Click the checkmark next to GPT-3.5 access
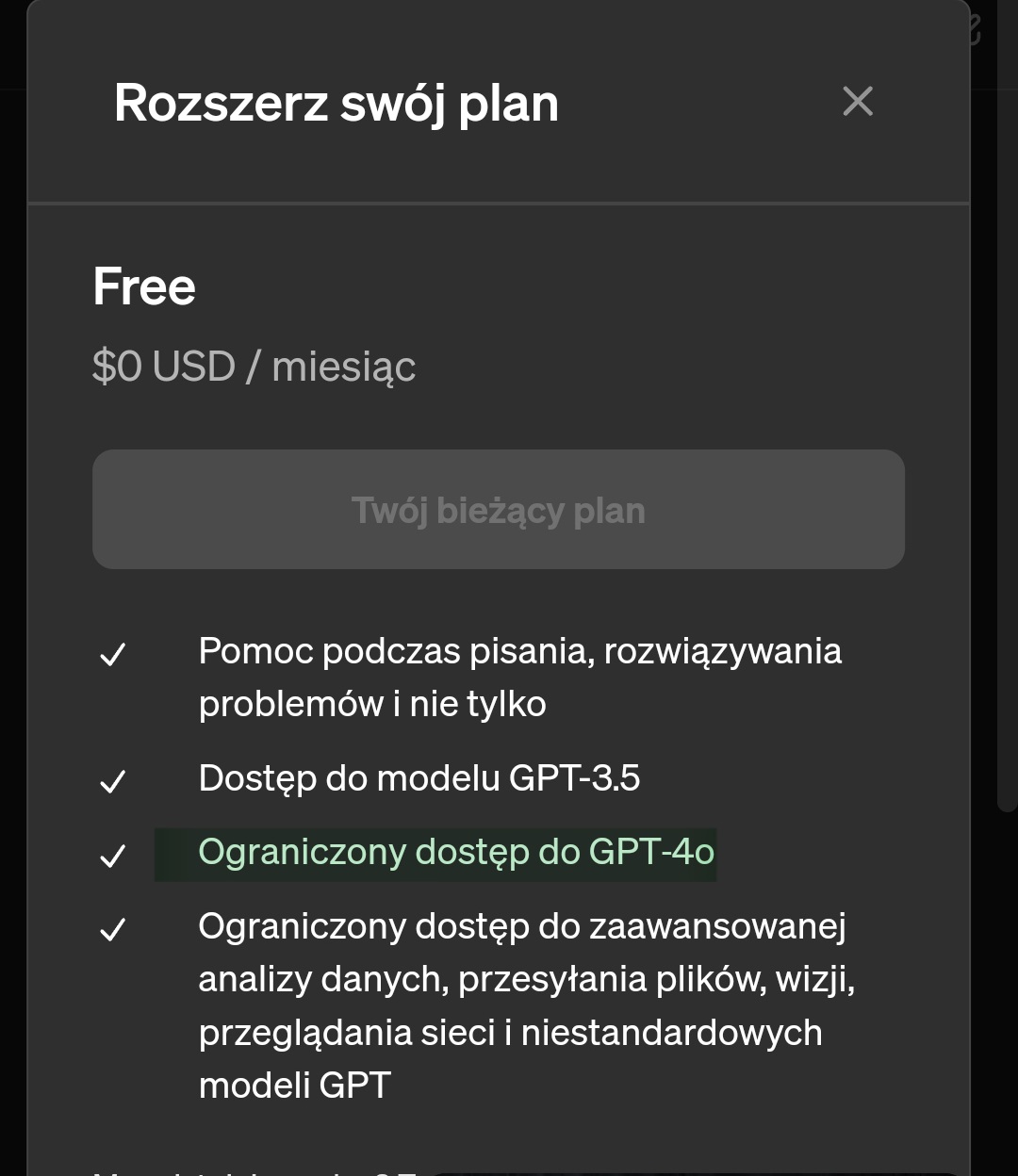This screenshot has width=1018, height=1176. 113,781
